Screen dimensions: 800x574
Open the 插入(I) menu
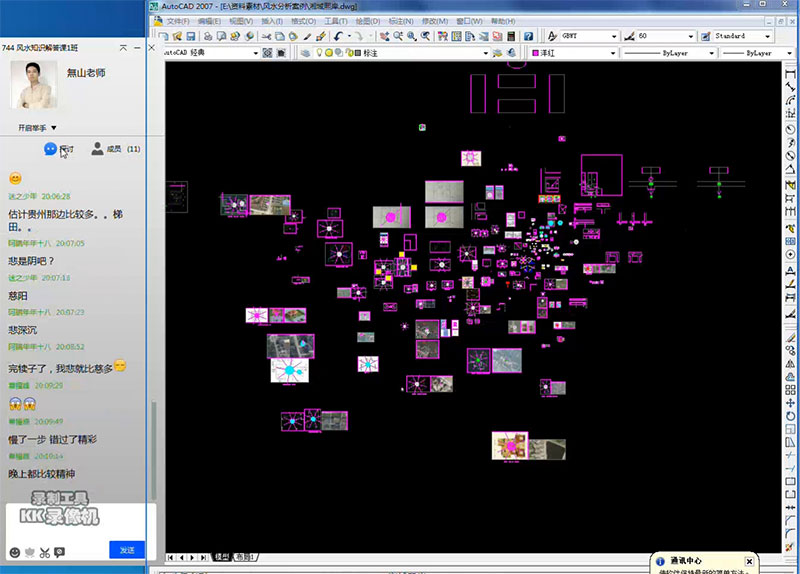pos(272,21)
